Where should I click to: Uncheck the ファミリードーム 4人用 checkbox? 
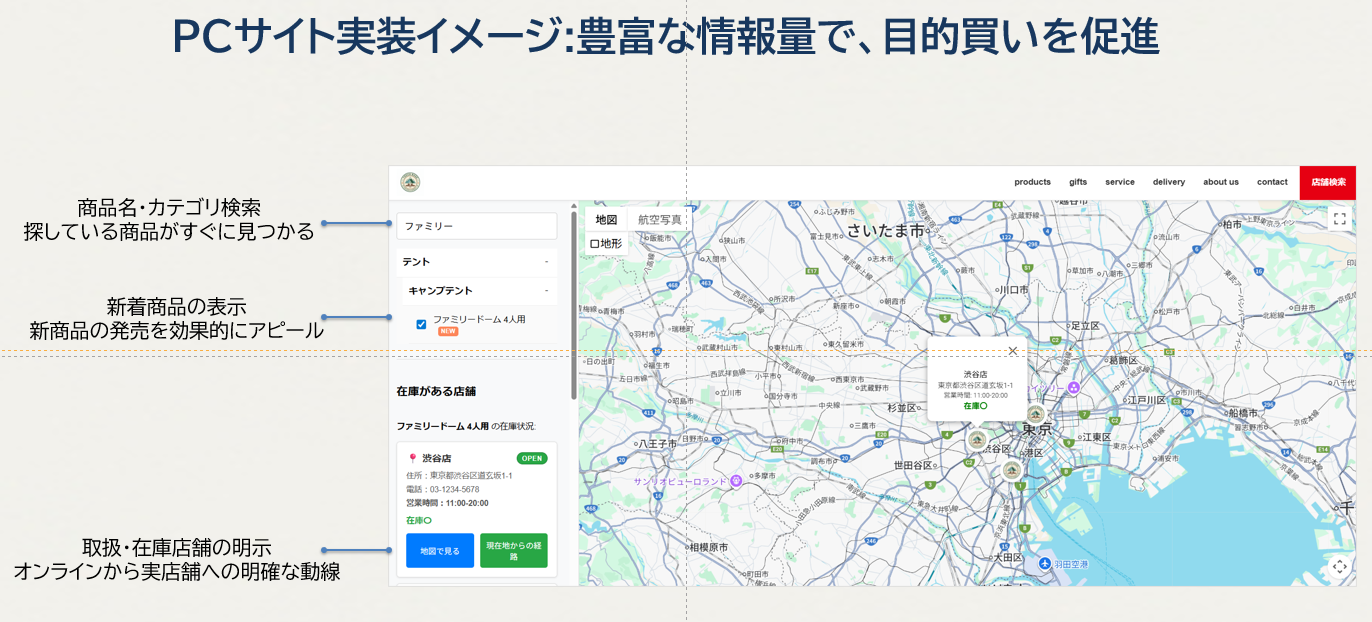[421, 324]
